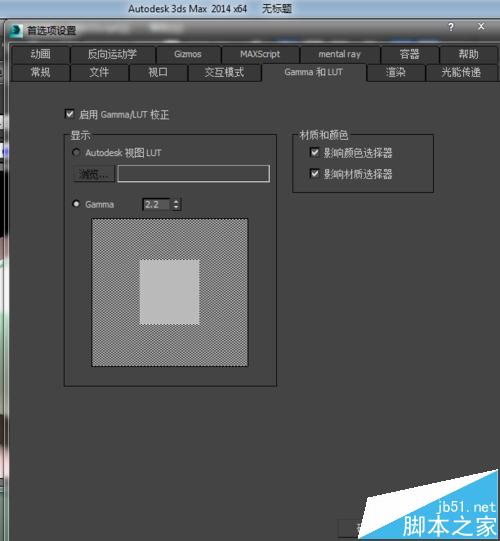
Task: Open the 动画 tab
Action: (x=40, y=54)
